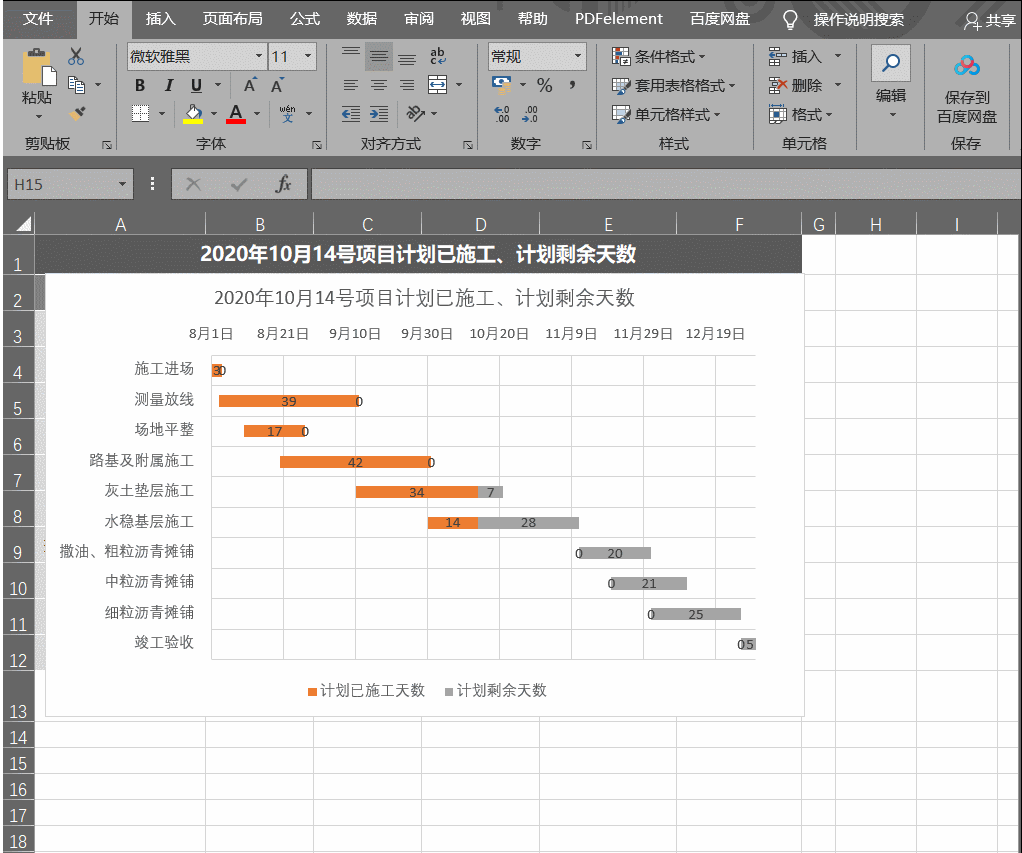Viewport: 1022px width, 853px height.
Task: Click the 编辑 search button
Action: [891, 81]
